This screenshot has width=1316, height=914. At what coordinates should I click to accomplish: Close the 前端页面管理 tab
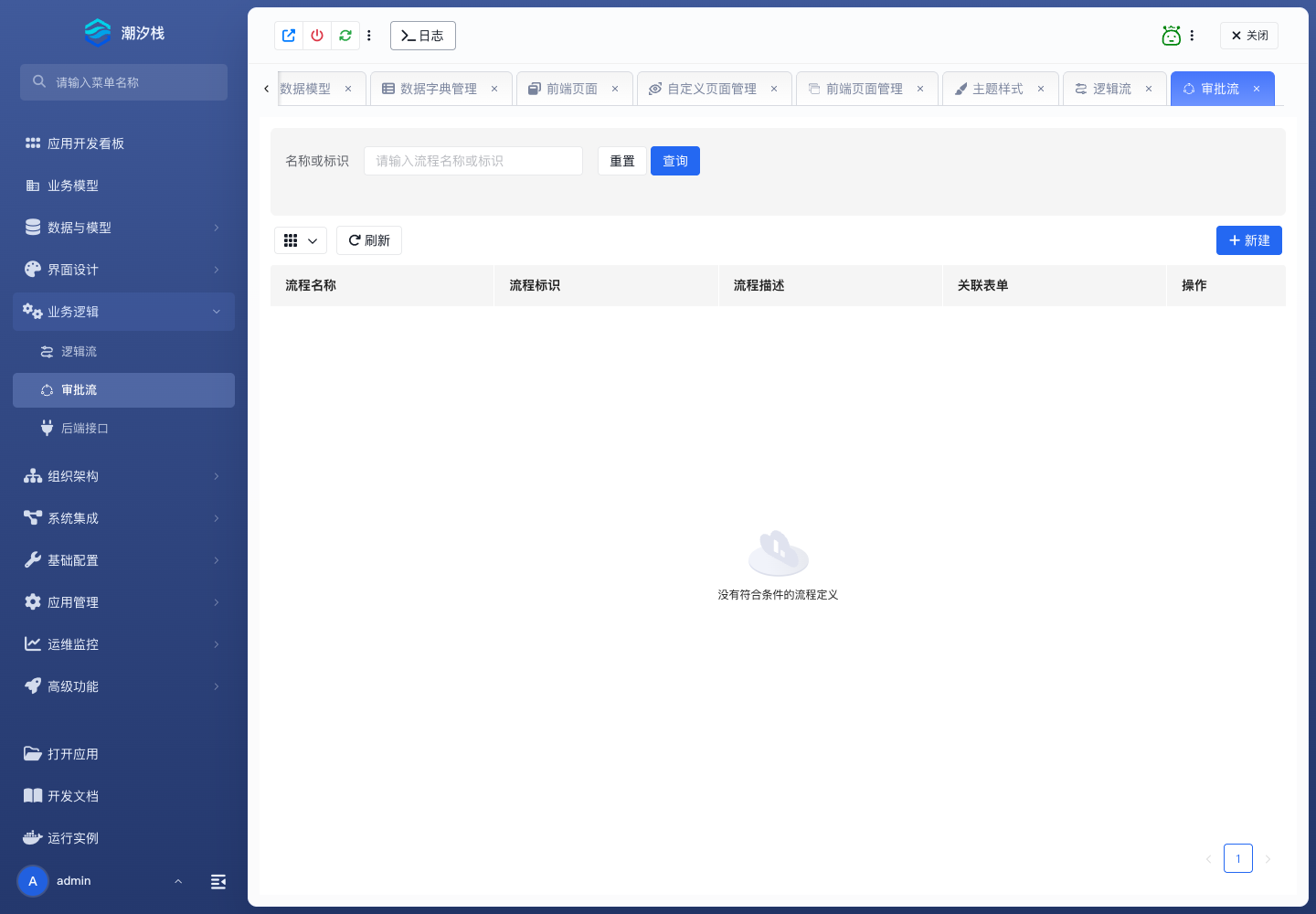click(x=920, y=89)
